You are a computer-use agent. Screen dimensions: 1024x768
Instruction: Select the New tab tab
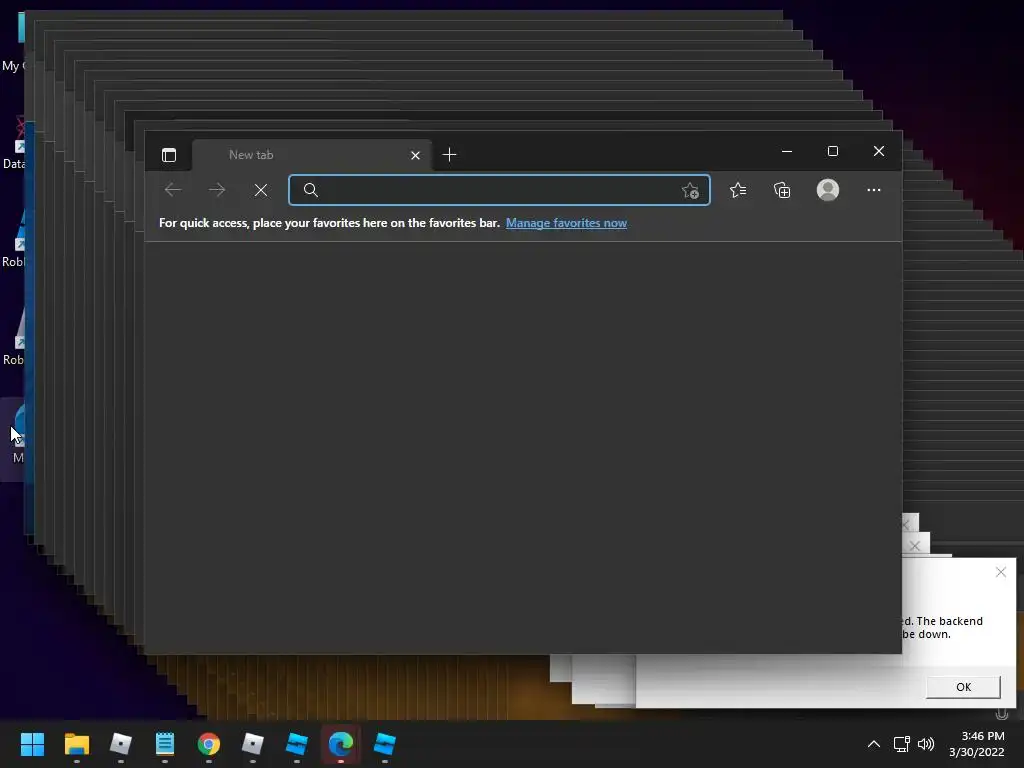tap(312, 155)
